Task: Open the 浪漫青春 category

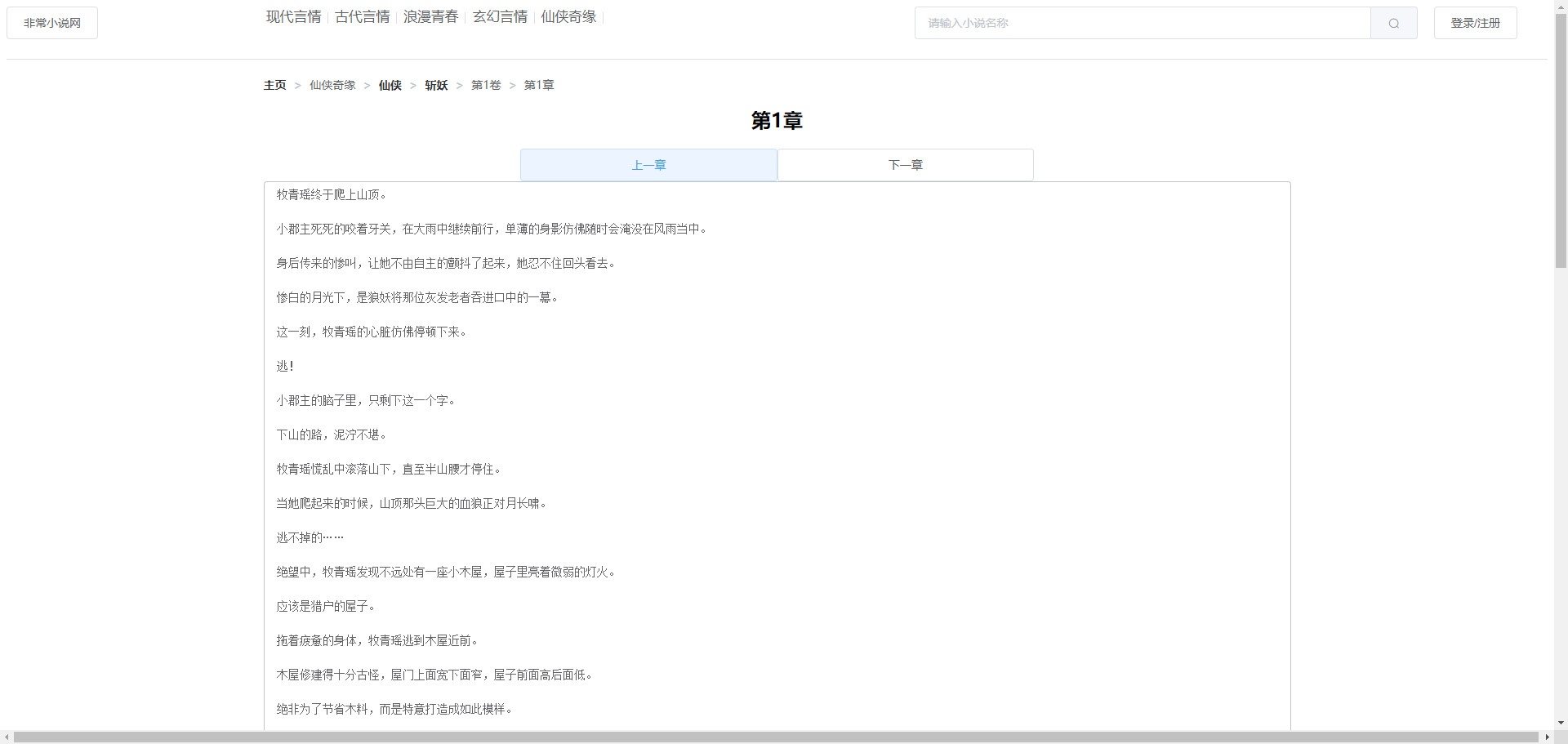Action: coord(431,16)
